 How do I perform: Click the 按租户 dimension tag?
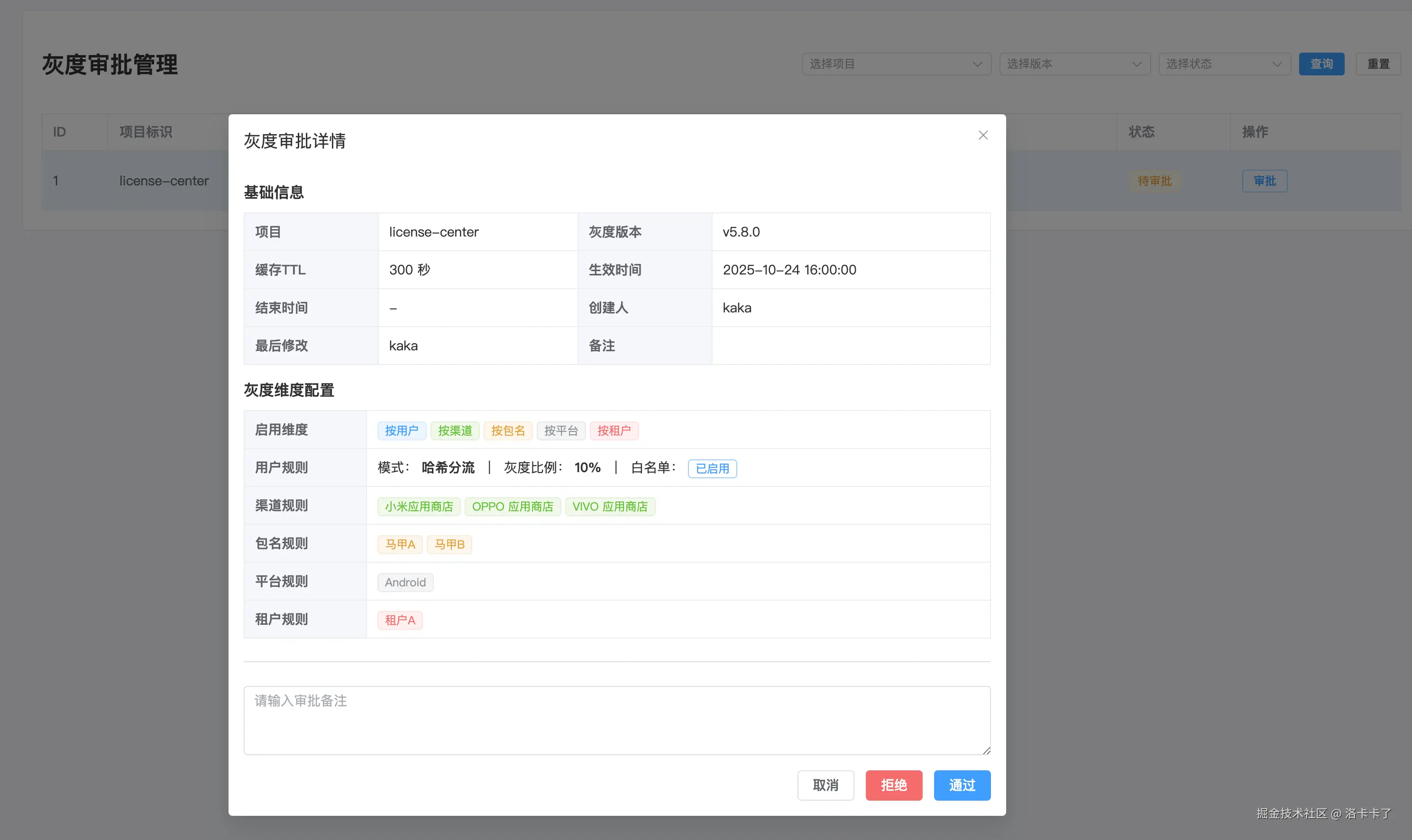(614, 431)
